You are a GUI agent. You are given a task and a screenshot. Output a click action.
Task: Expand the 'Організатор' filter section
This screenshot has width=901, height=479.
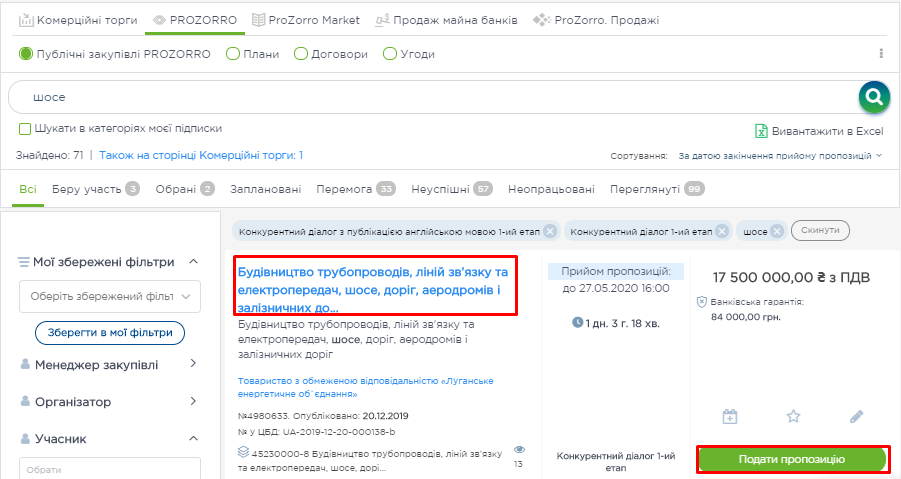point(110,401)
